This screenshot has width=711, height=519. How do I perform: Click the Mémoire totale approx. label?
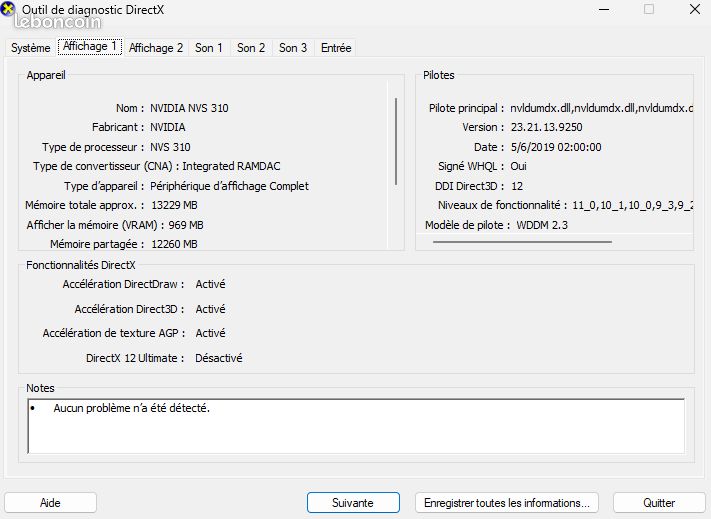tap(84, 205)
